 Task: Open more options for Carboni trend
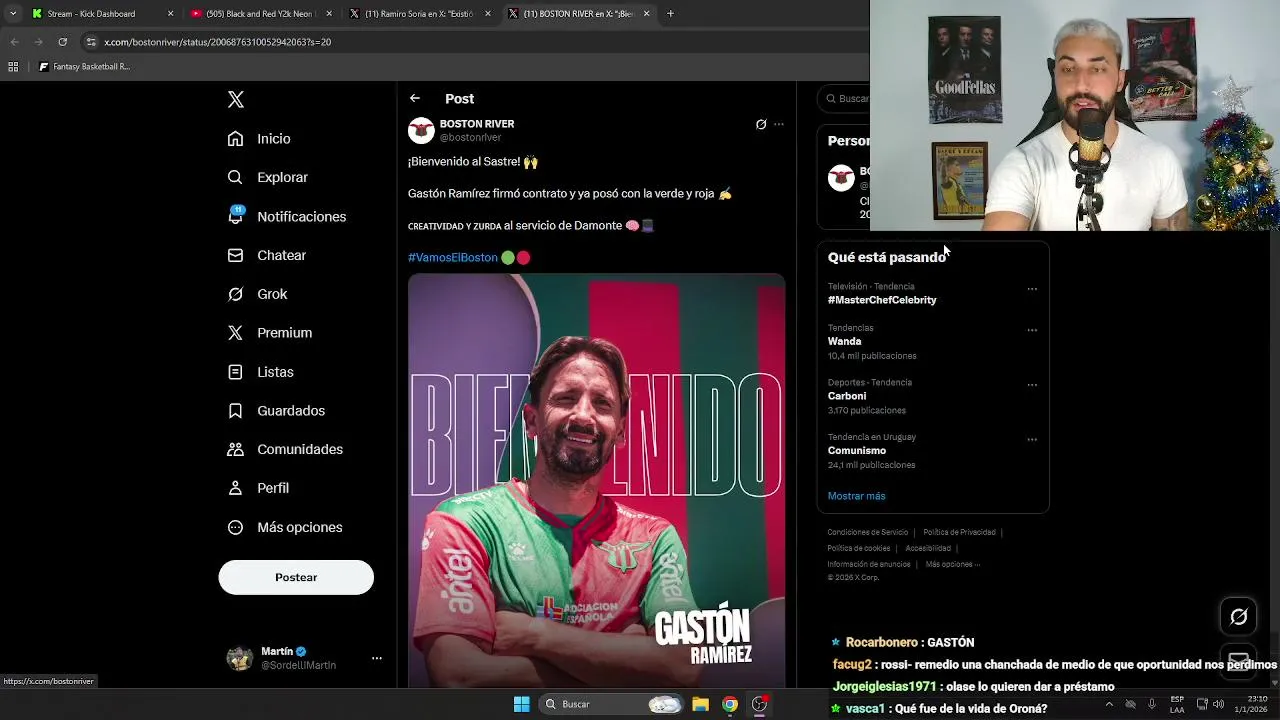(1032, 385)
